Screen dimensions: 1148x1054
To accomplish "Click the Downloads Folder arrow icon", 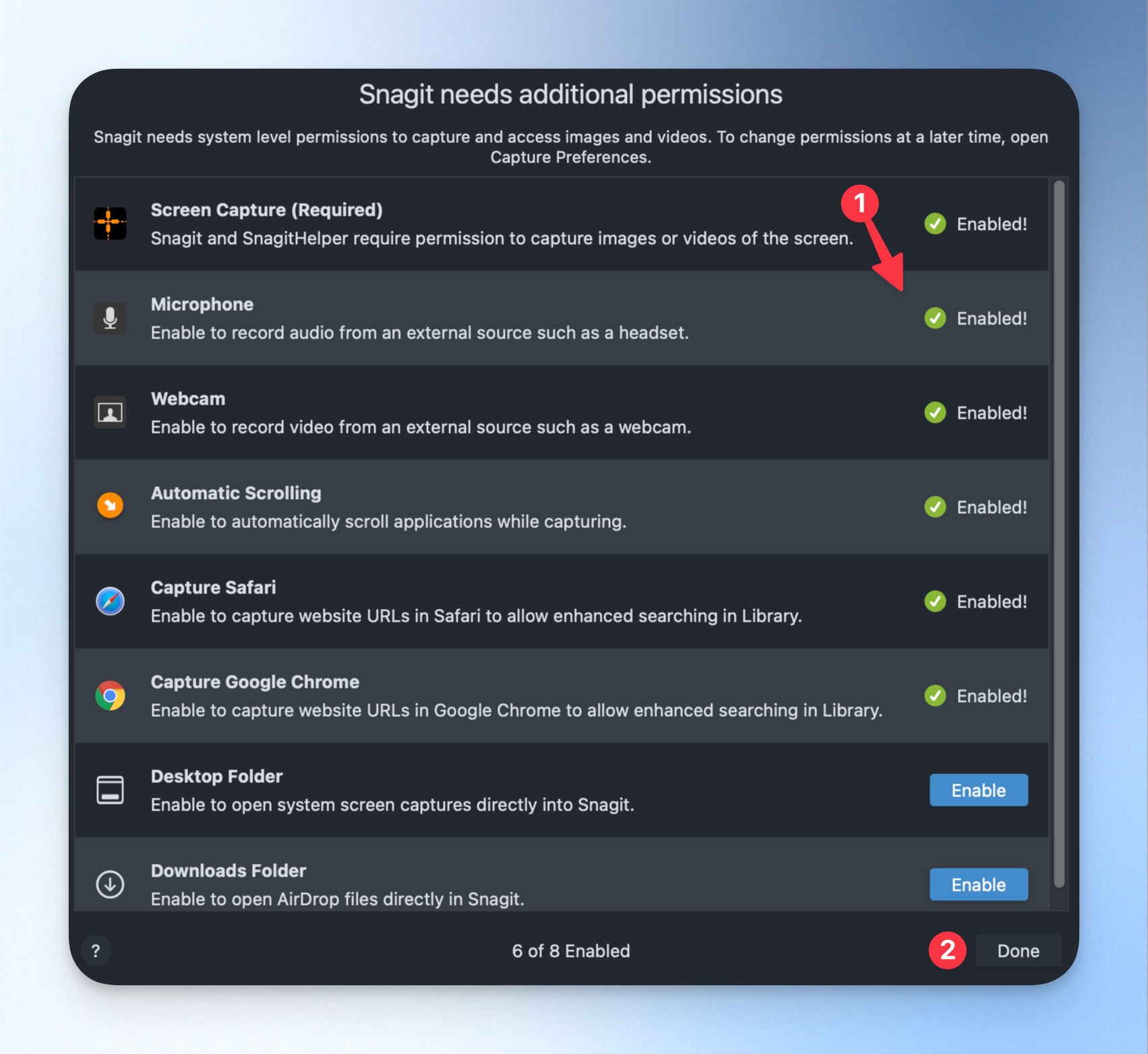I will coord(110,884).
